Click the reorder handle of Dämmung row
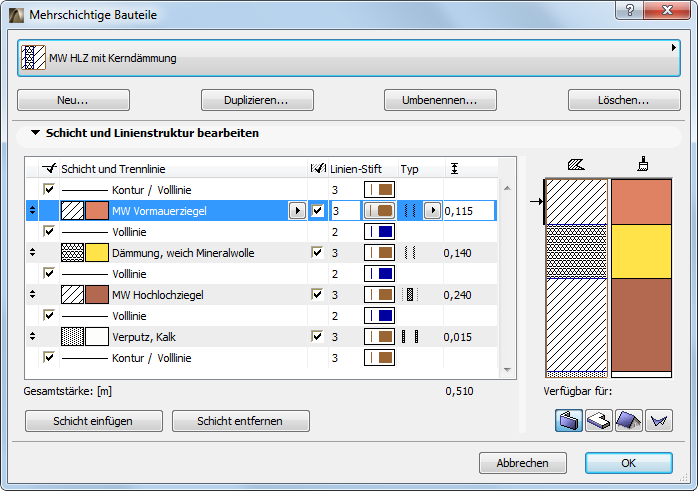698x491 pixels. point(32,252)
